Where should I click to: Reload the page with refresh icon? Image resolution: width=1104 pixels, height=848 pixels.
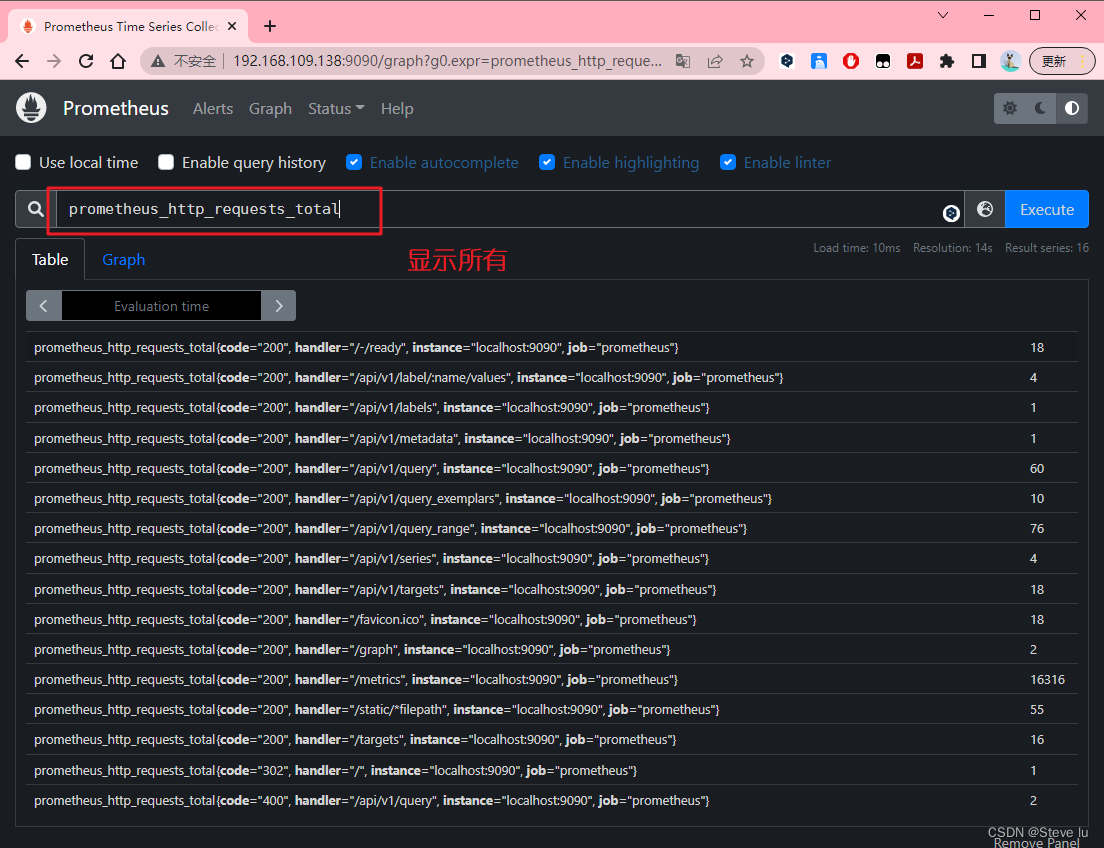[x=86, y=61]
